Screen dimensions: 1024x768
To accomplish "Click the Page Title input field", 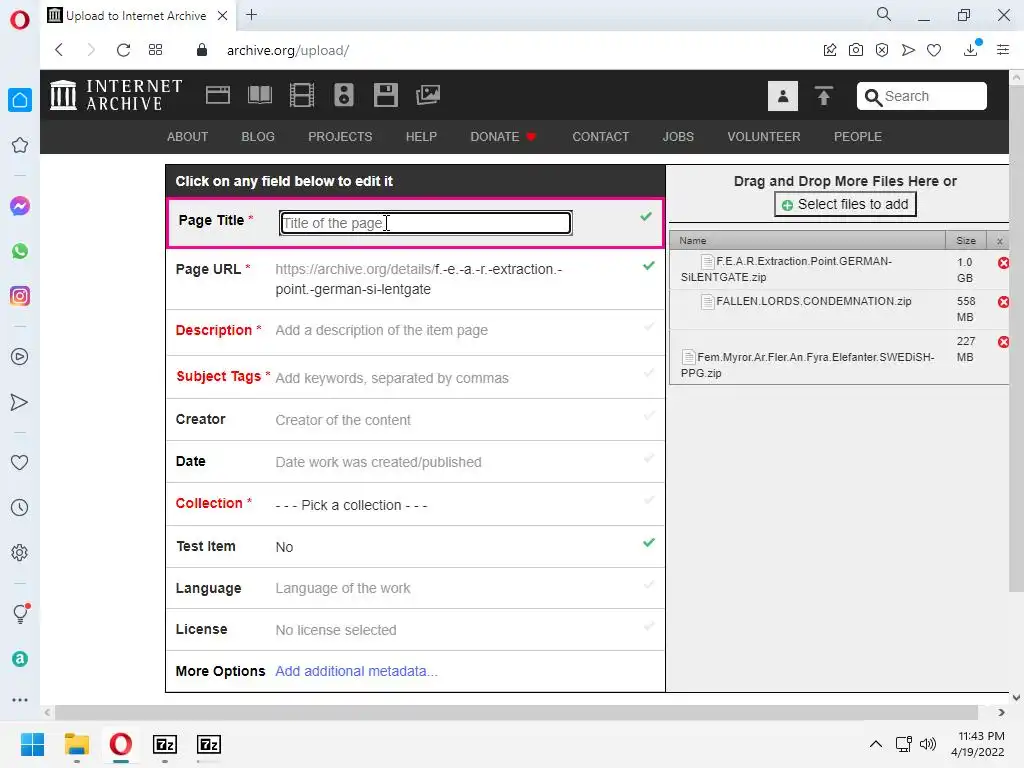I will point(425,223).
